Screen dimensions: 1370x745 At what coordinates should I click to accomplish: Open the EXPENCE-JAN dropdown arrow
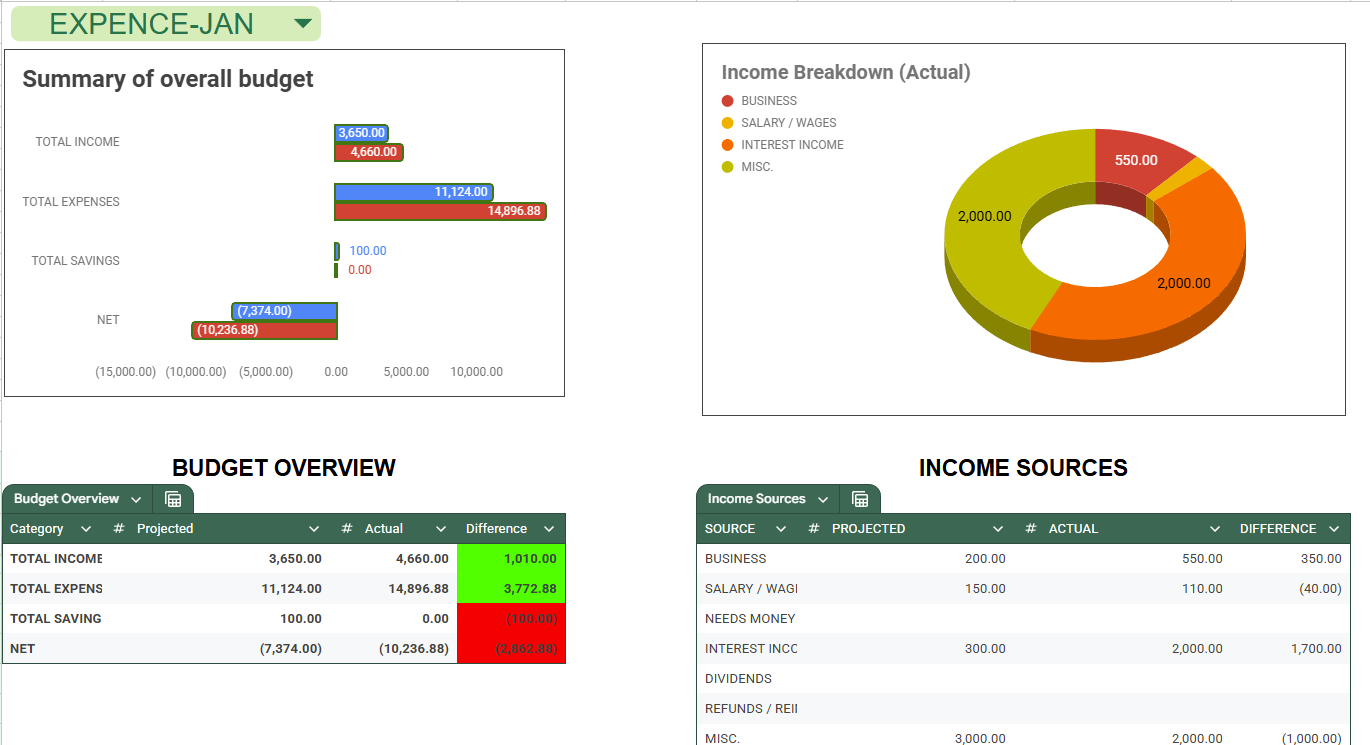coord(302,24)
